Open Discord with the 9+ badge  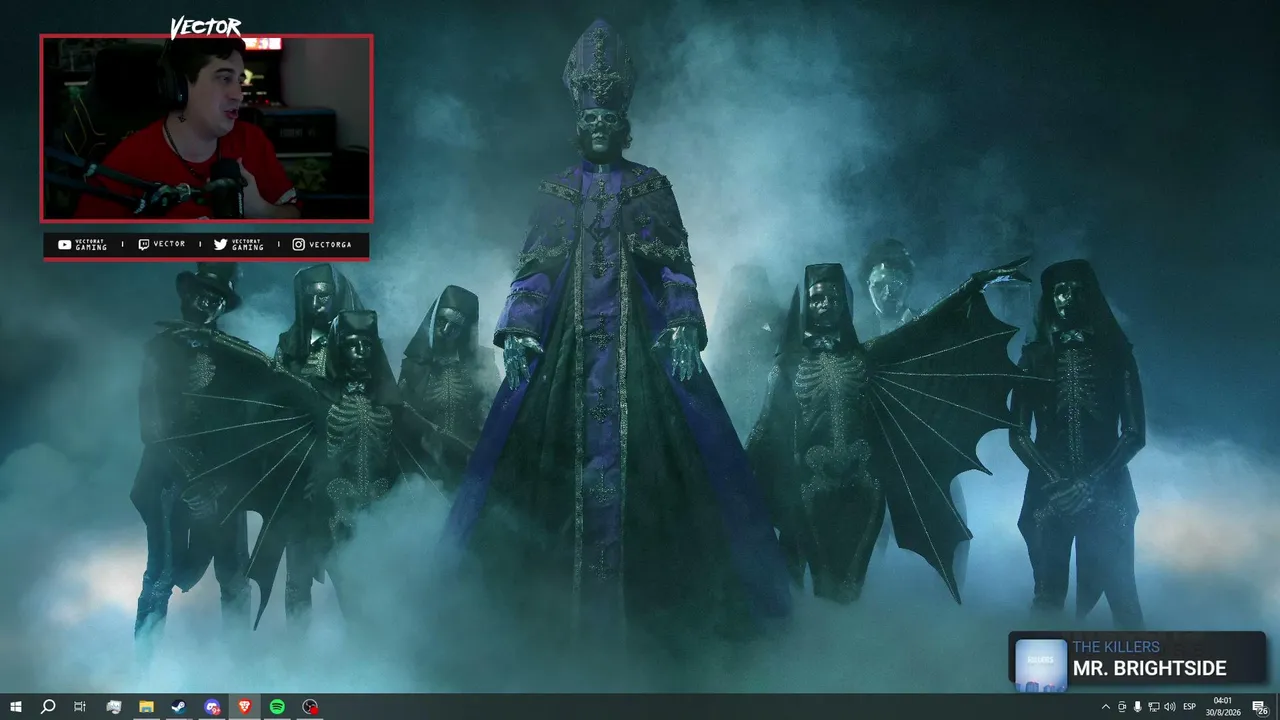212,707
